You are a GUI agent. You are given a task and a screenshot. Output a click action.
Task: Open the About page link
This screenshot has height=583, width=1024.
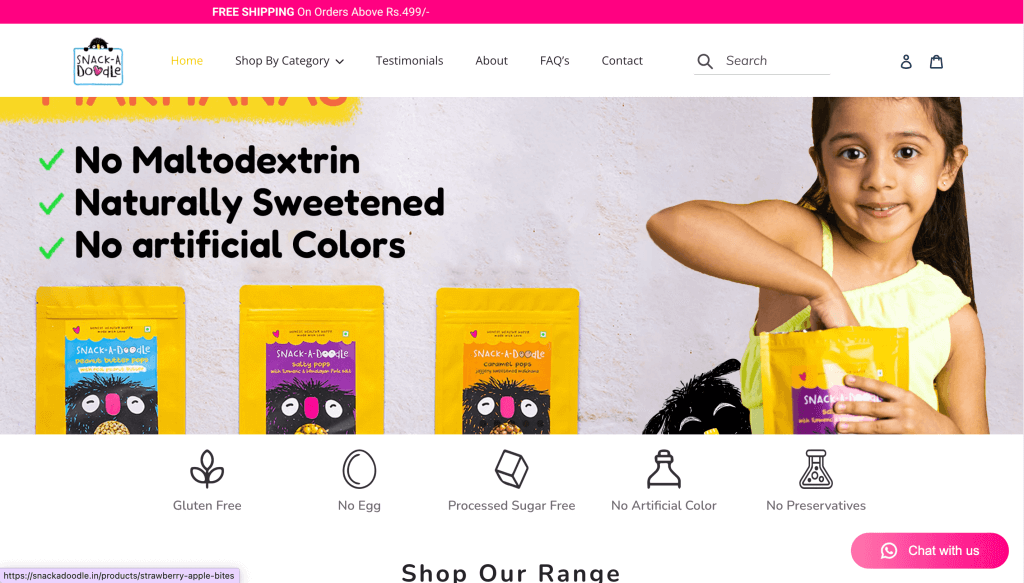491,61
